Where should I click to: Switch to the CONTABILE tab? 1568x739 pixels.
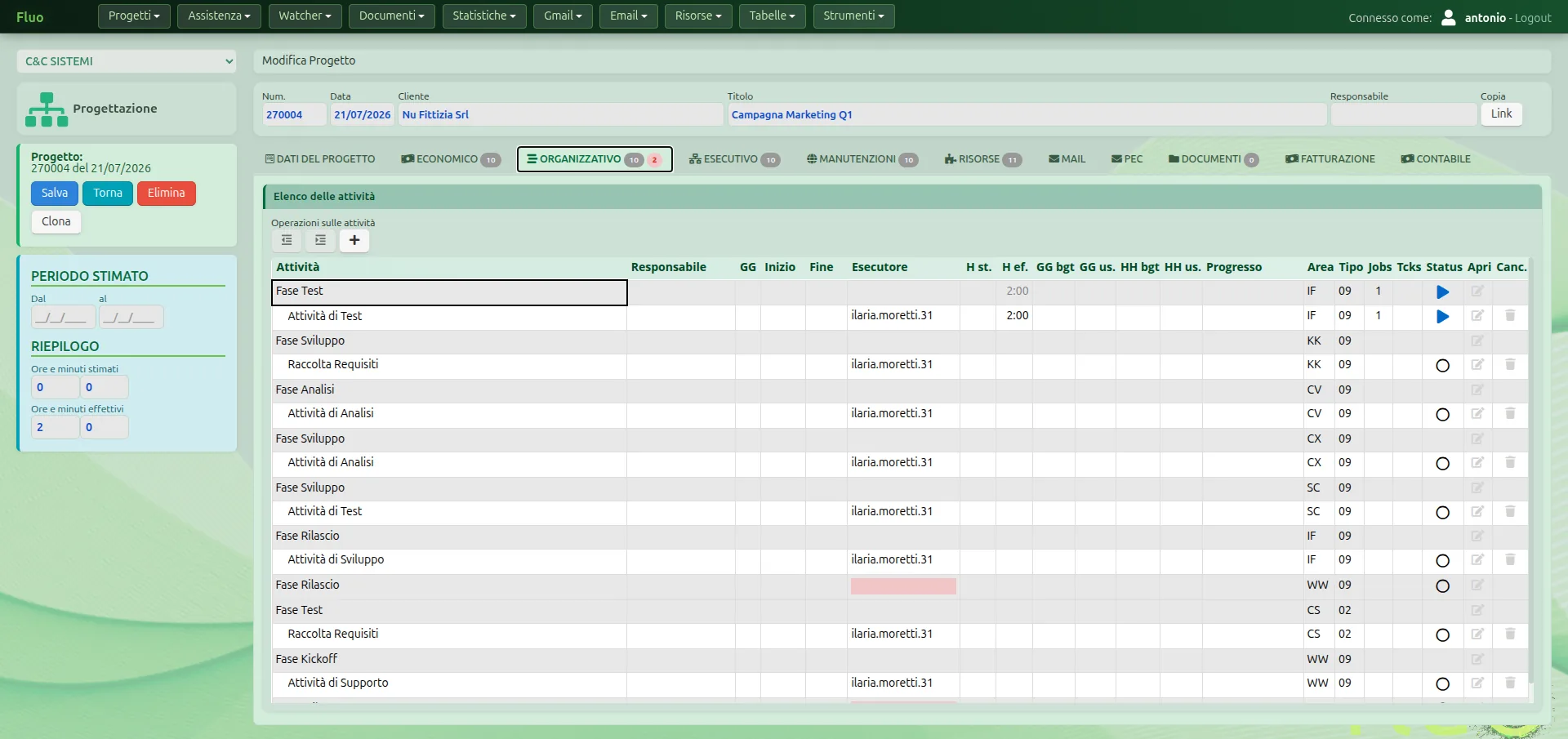[x=1436, y=159]
